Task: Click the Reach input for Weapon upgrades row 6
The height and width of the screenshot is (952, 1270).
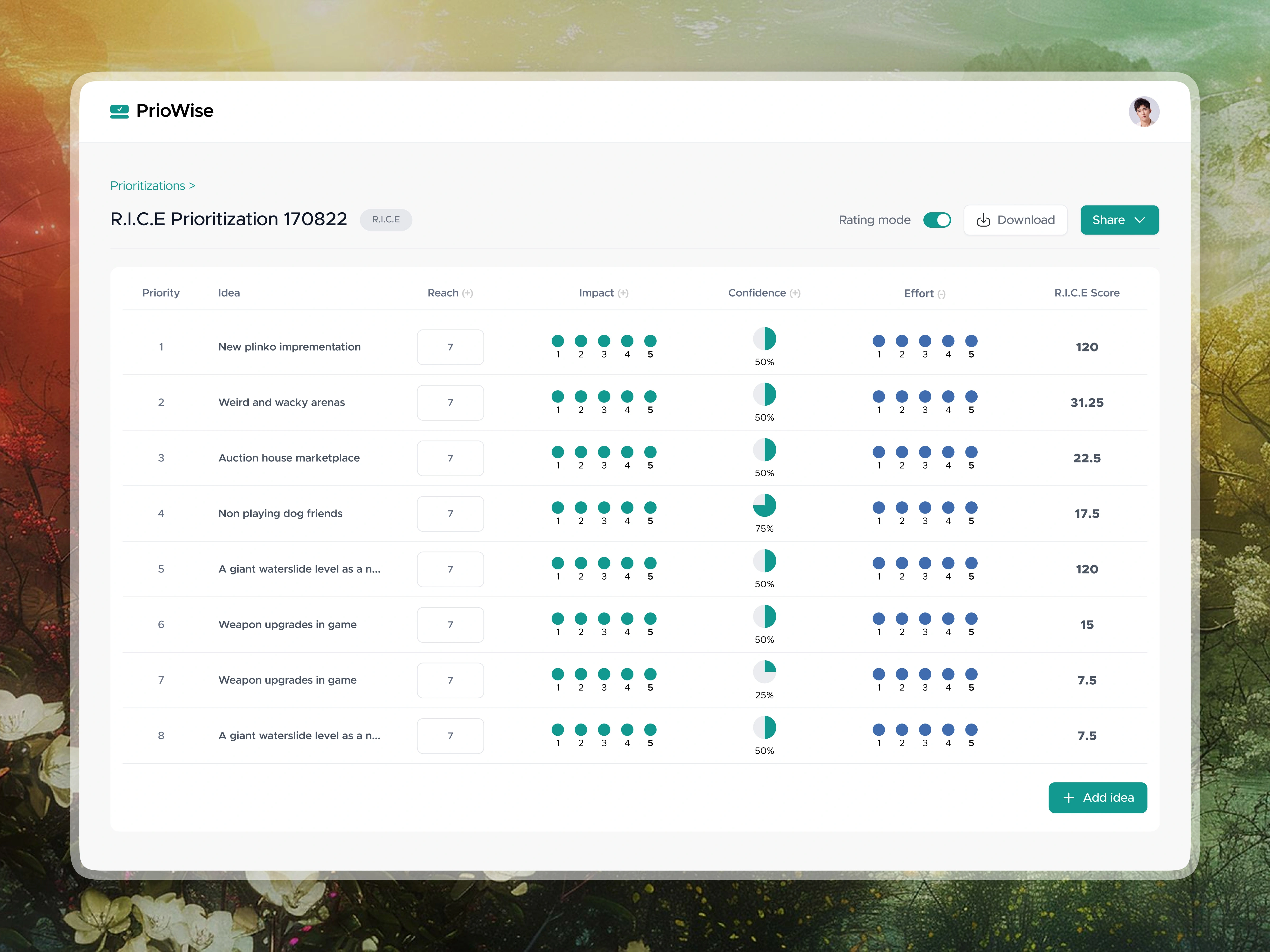Action: (x=450, y=625)
